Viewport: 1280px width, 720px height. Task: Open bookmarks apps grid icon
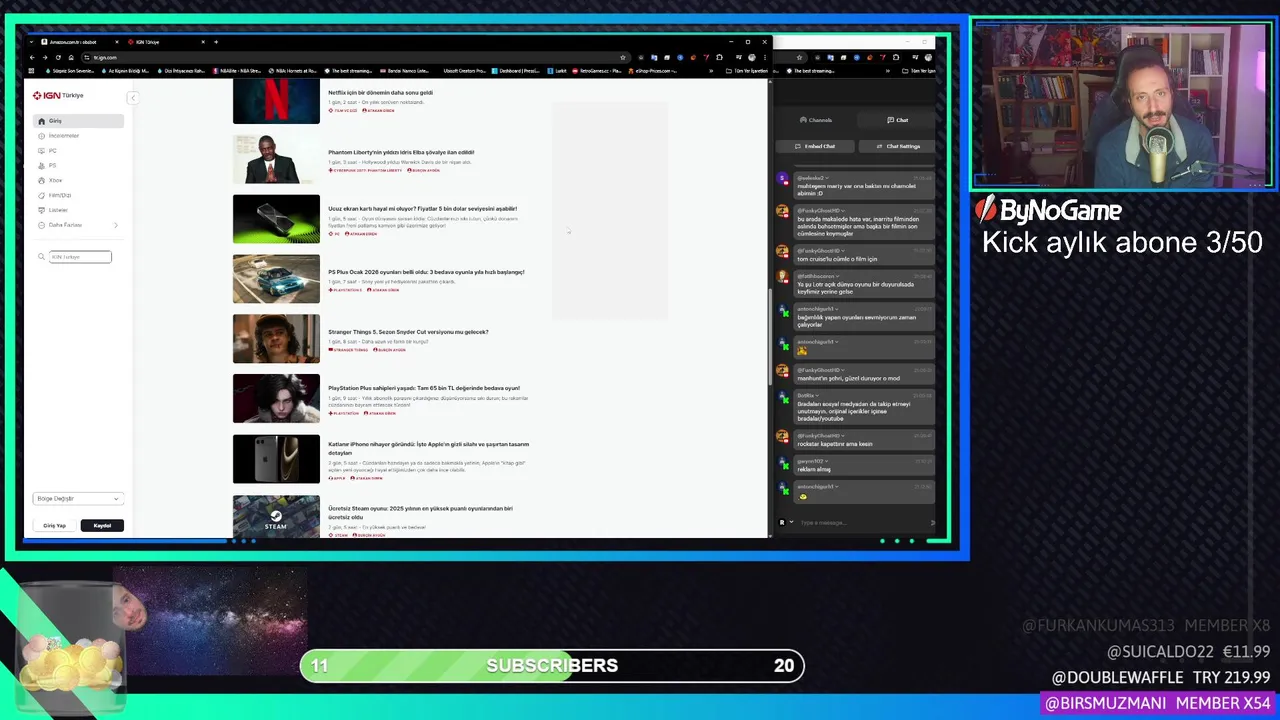click(x=32, y=71)
